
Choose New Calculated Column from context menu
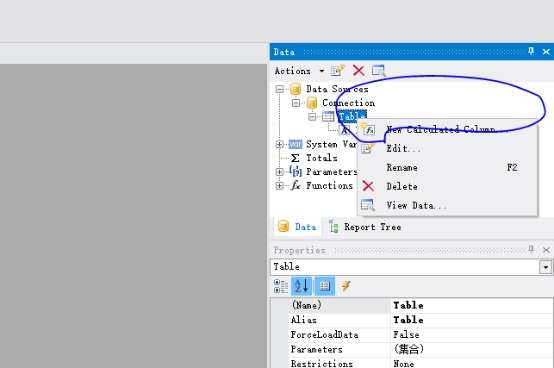coord(447,130)
